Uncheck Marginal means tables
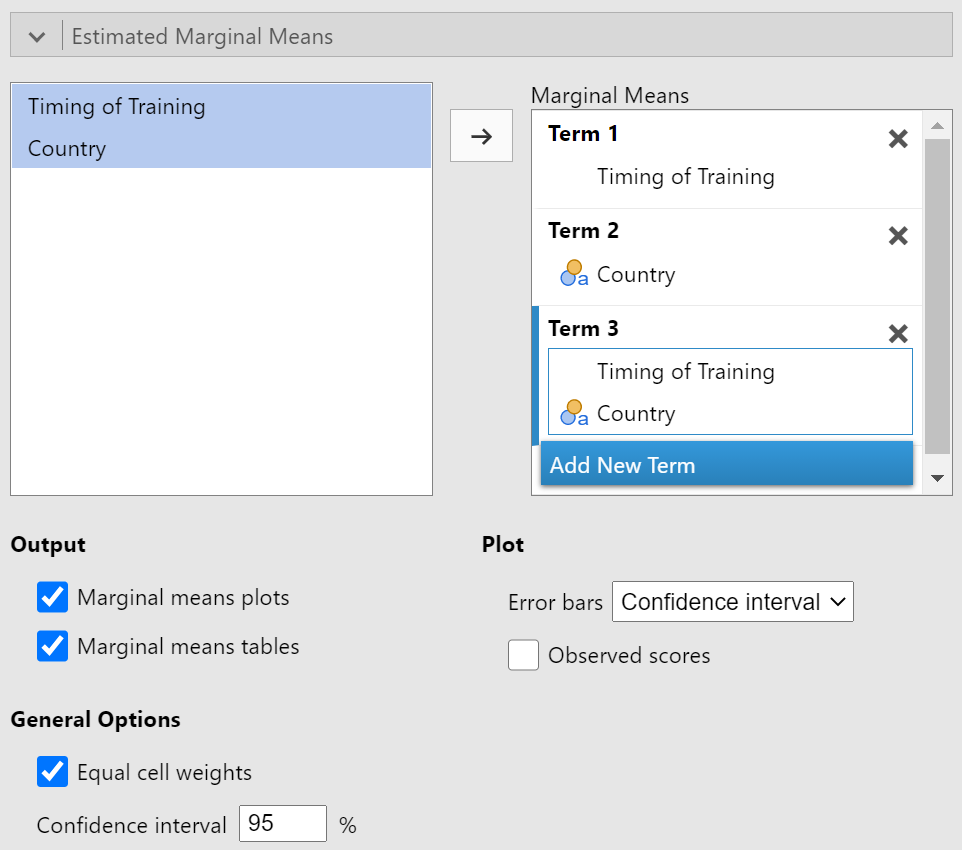 coord(52,646)
